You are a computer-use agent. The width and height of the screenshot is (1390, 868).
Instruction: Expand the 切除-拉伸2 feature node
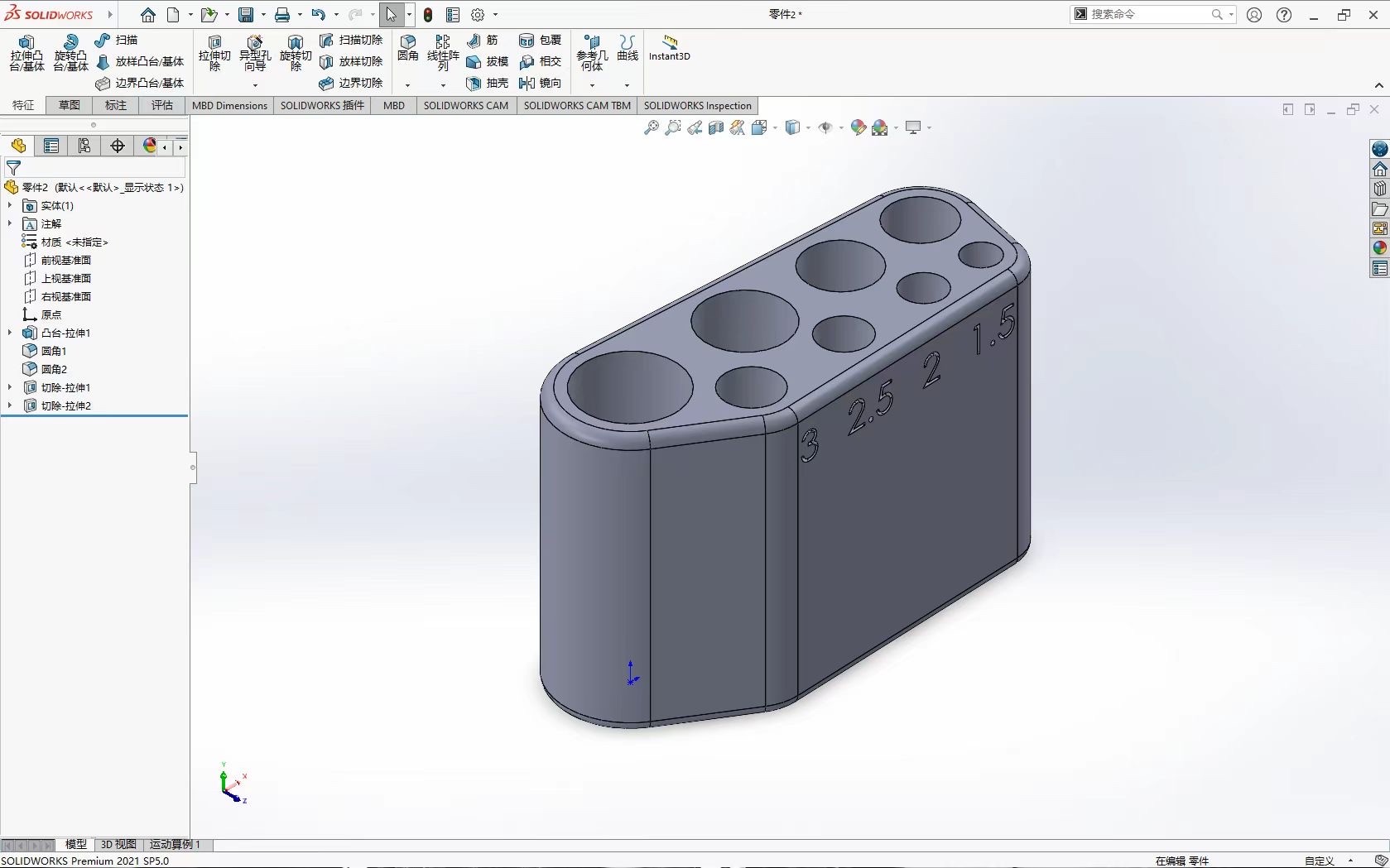tap(10, 405)
